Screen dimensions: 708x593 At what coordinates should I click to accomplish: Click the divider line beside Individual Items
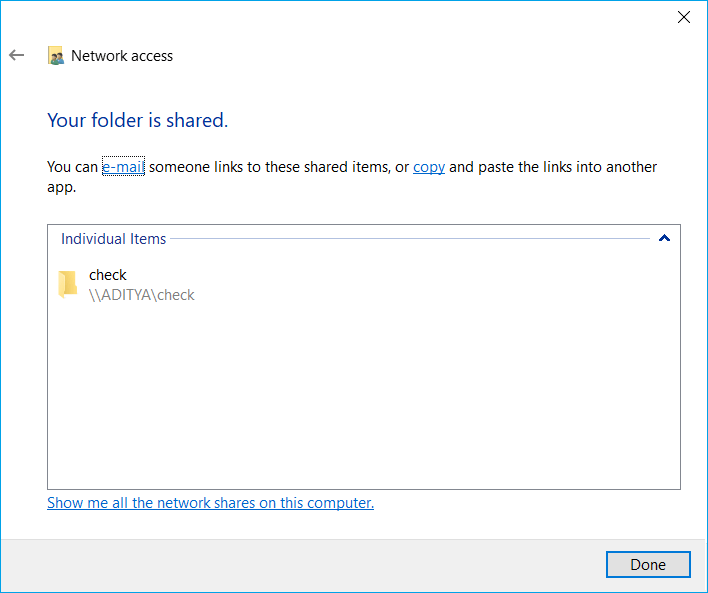pos(410,239)
